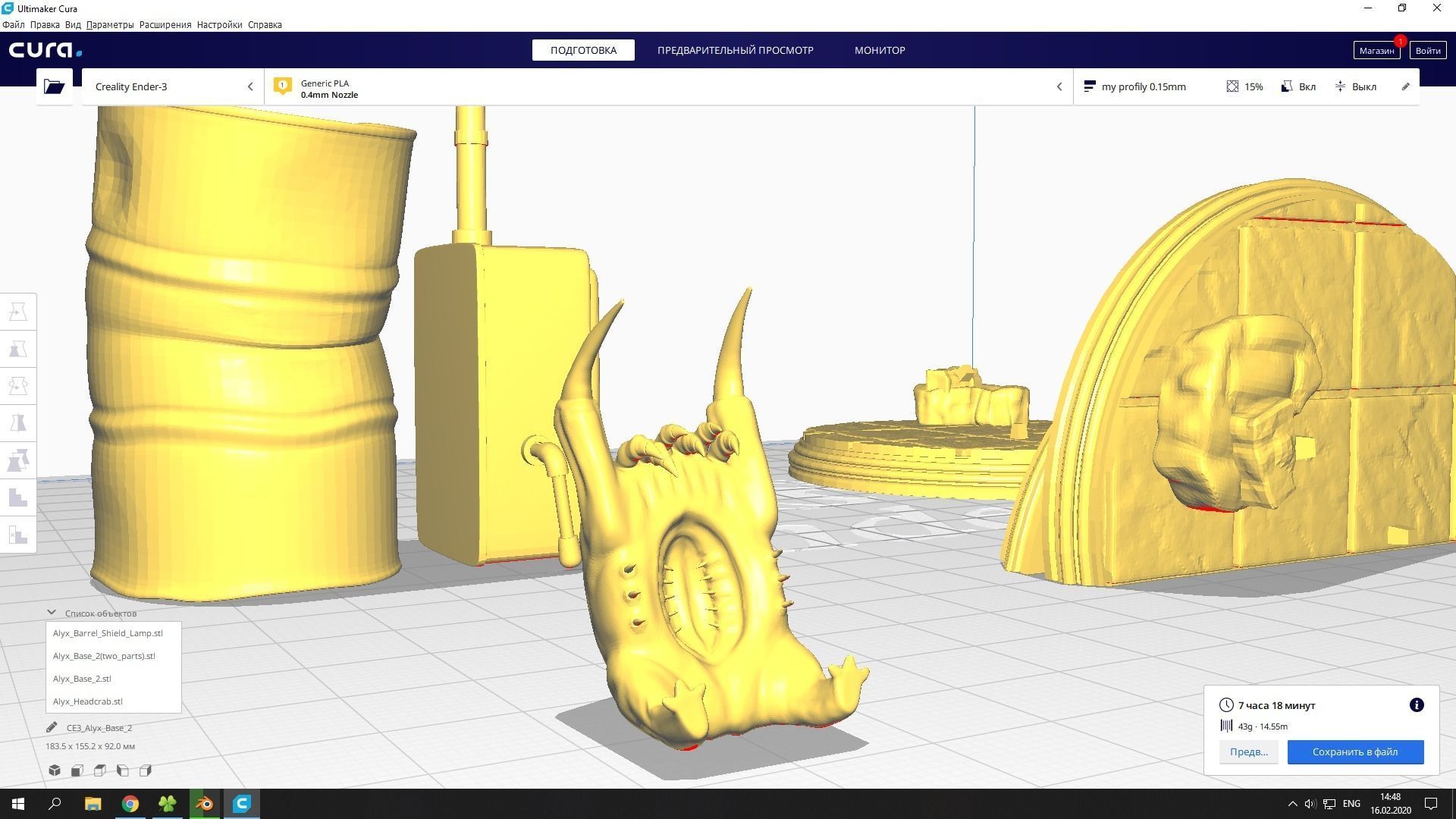Screen dimensions: 1456x819
Task: Click the pencil icon for custom print settings
Action: tap(1405, 86)
